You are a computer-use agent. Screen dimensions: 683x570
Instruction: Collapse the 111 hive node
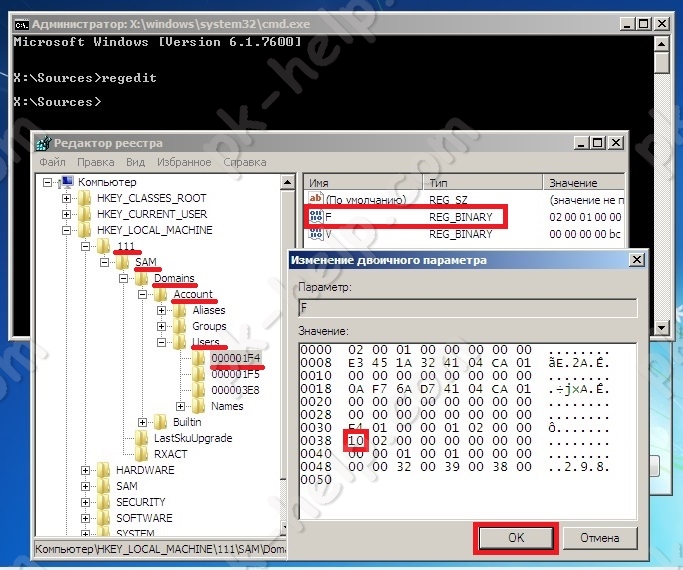pyautogui.click(x=85, y=246)
